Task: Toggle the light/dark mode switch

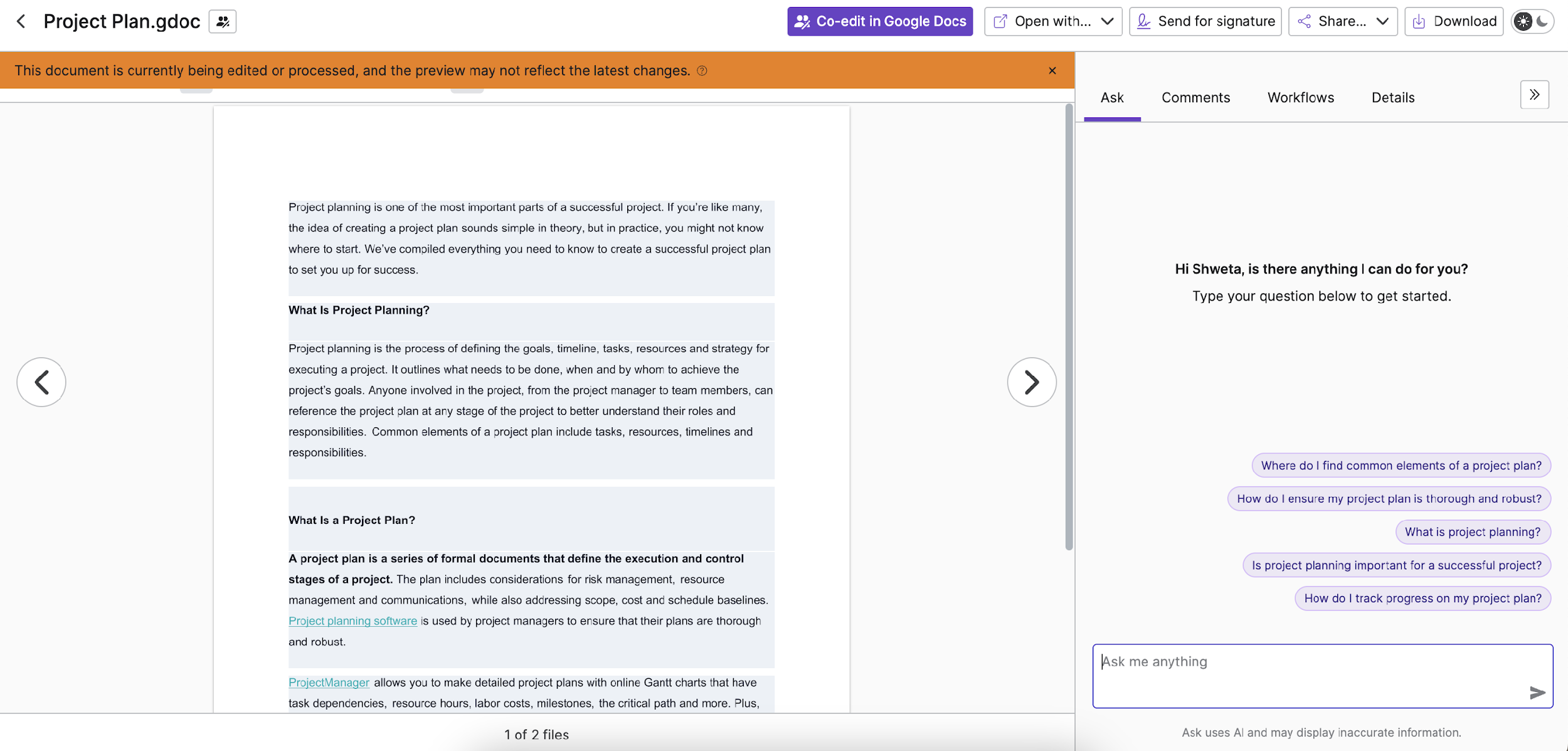Action: (x=1532, y=21)
